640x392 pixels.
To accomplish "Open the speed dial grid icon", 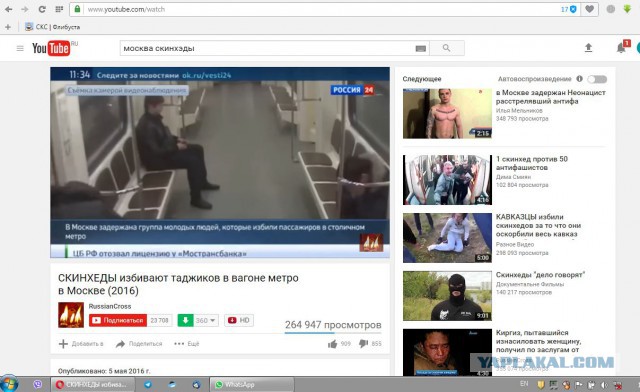I will coord(59,9).
